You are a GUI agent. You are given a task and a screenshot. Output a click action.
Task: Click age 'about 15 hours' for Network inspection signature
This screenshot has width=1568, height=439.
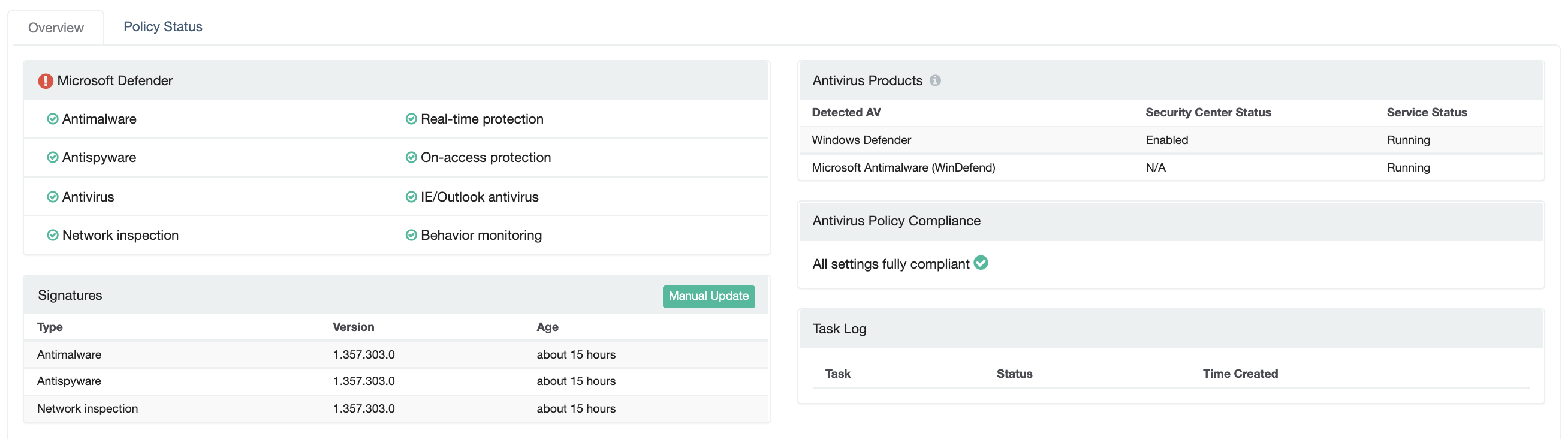(576, 408)
